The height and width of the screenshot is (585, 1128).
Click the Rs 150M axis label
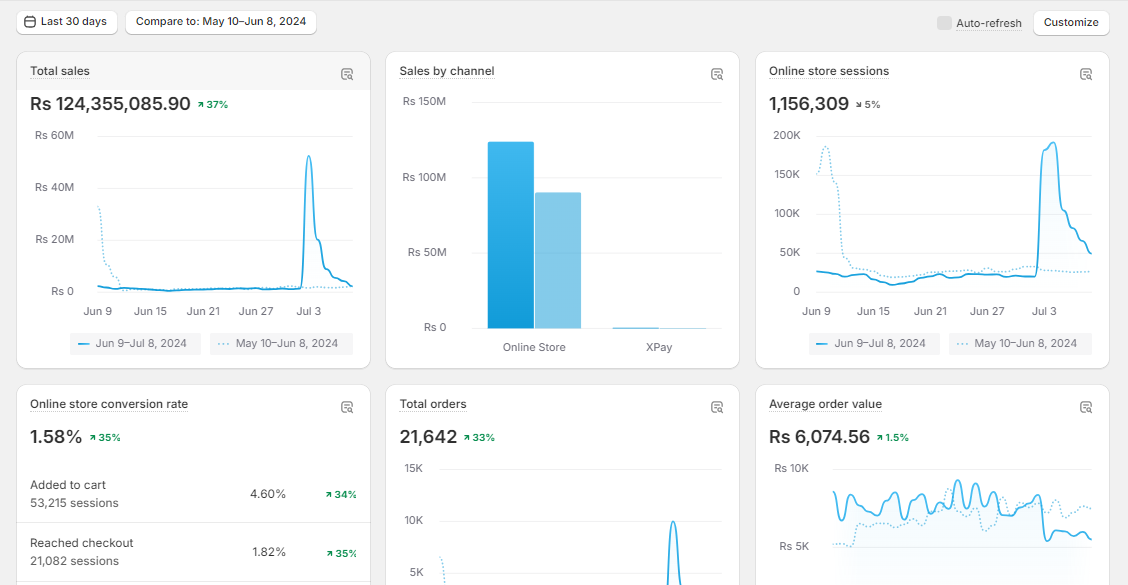(x=424, y=101)
